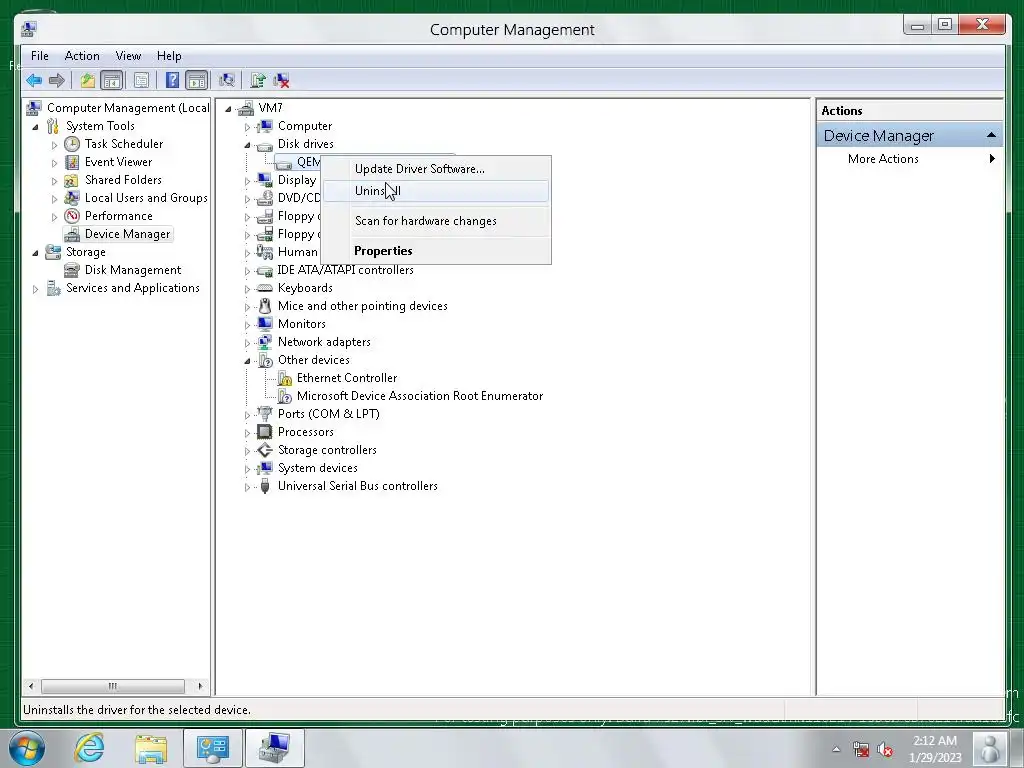Screen dimensions: 1024x768
Task: Select Event Viewer icon in tree
Action: (72, 162)
